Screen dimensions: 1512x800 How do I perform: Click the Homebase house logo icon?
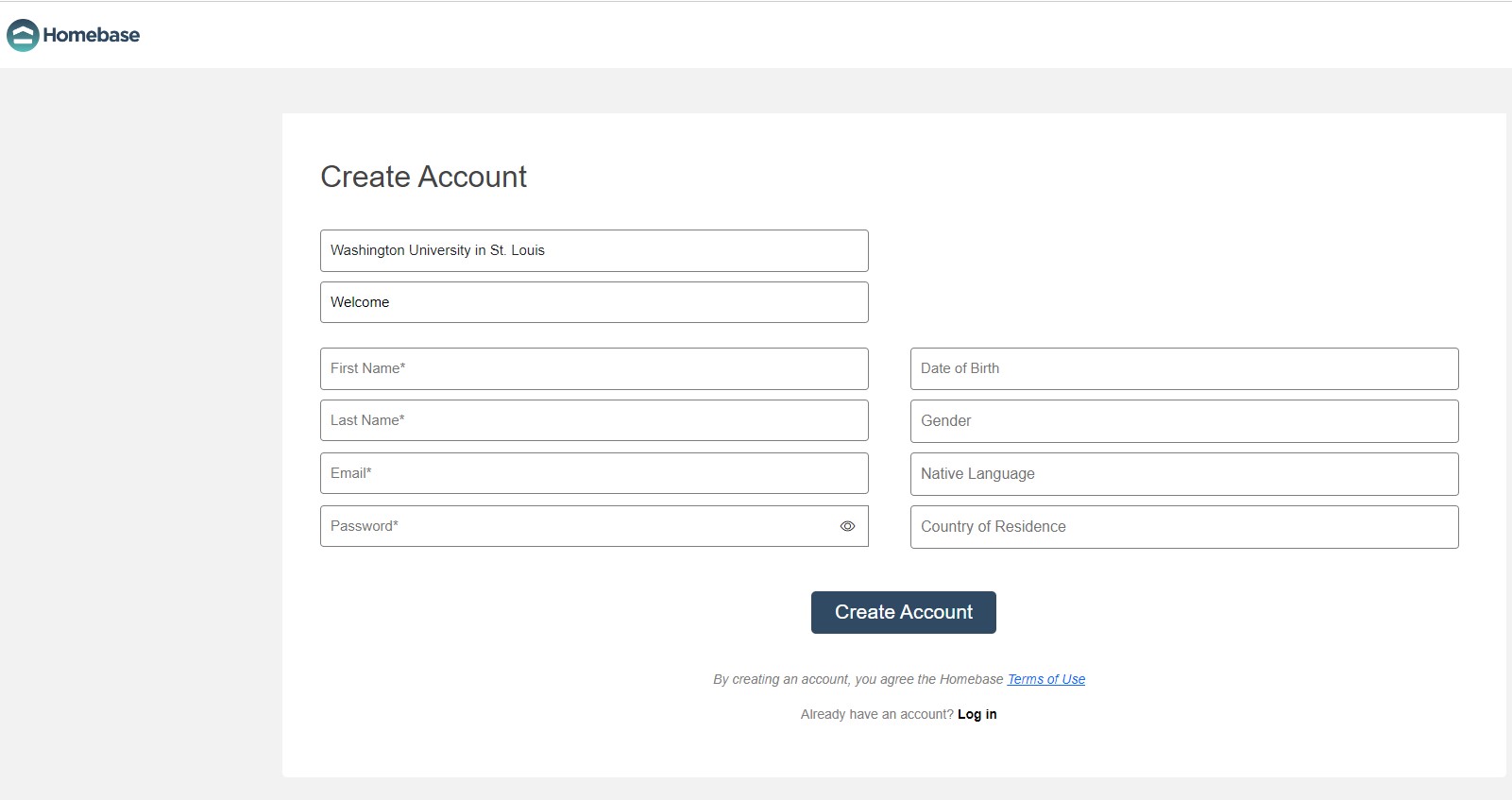(23, 35)
